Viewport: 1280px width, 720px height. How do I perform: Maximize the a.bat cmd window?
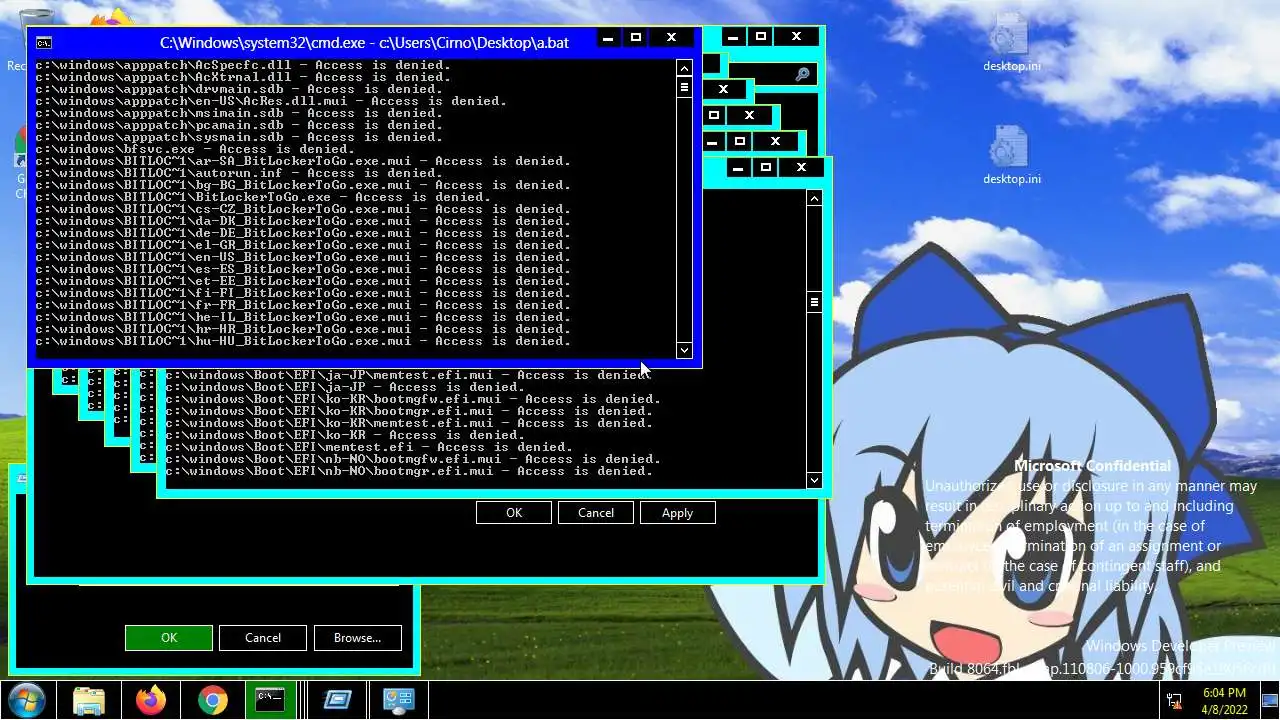coord(635,38)
